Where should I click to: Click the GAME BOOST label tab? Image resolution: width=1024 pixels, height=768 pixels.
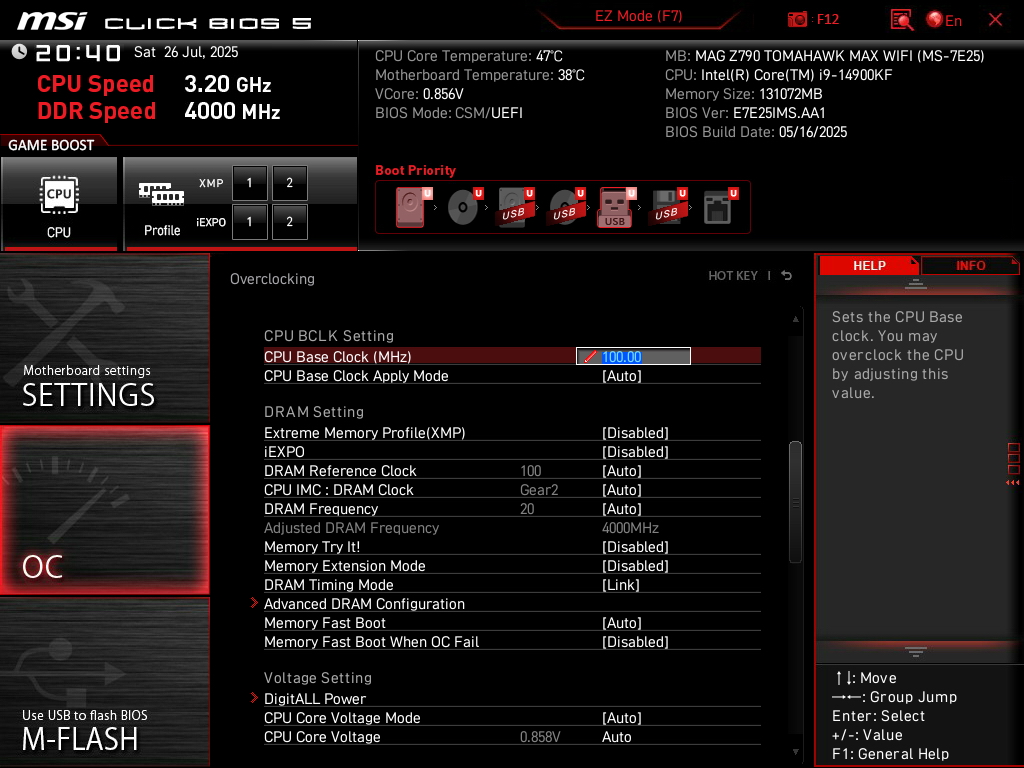(51, 145)
